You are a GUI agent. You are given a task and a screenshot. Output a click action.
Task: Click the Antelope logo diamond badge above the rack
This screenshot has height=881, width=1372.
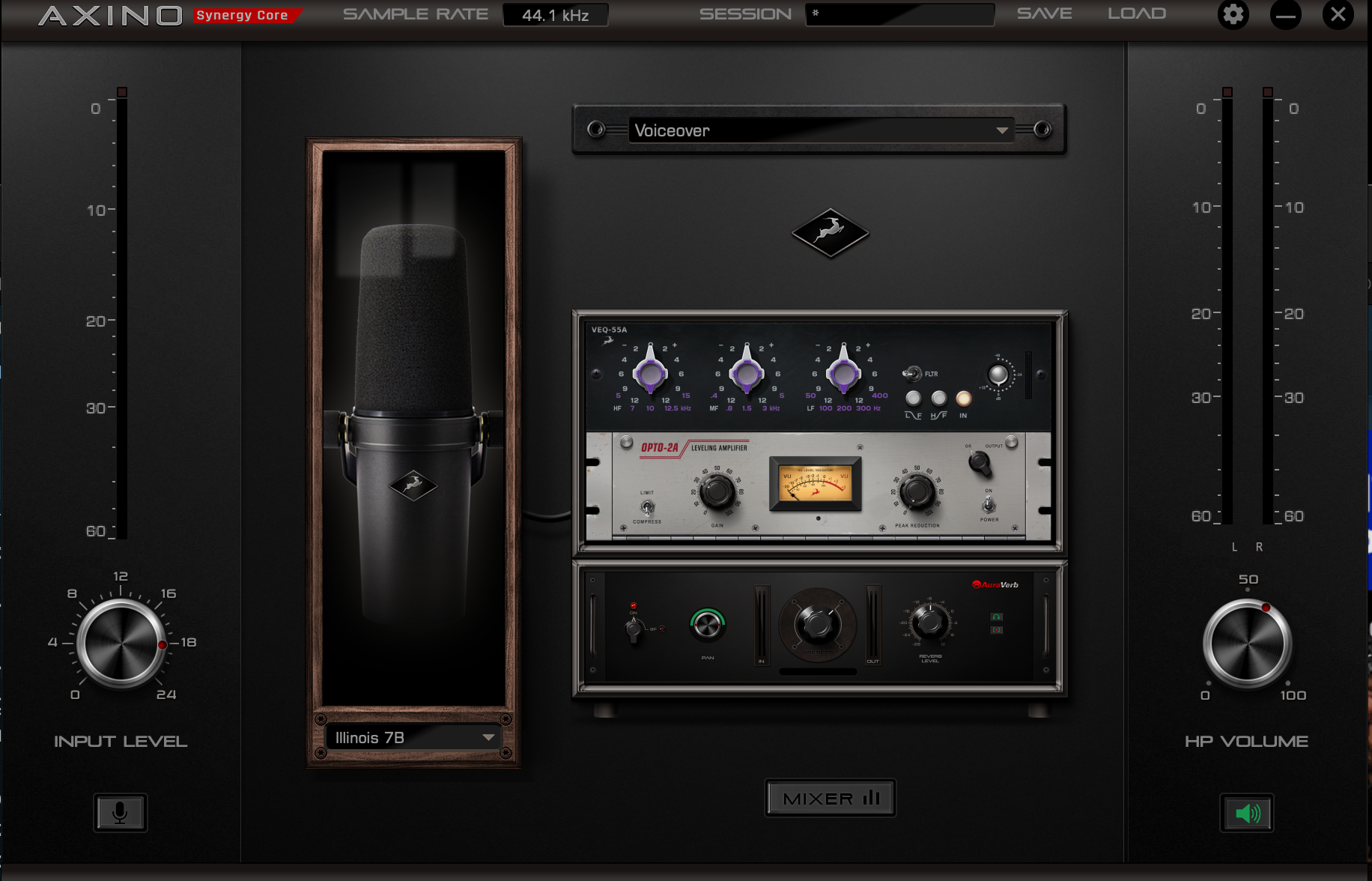[x=830, y=233]
